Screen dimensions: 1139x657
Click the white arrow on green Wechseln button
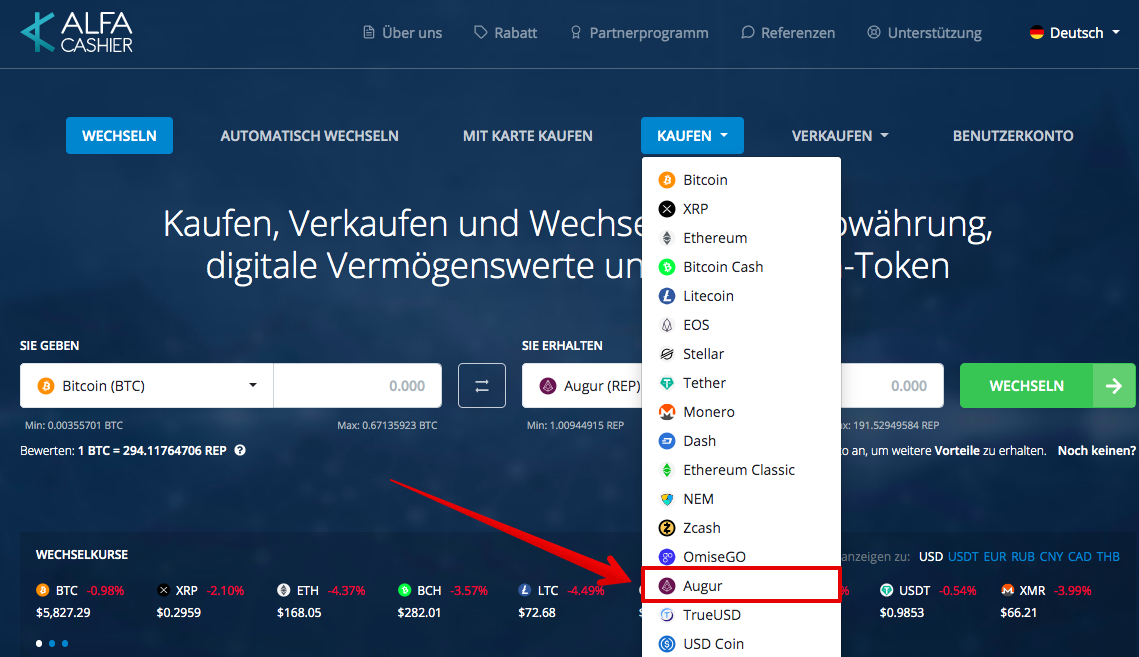coord(1114,386)
